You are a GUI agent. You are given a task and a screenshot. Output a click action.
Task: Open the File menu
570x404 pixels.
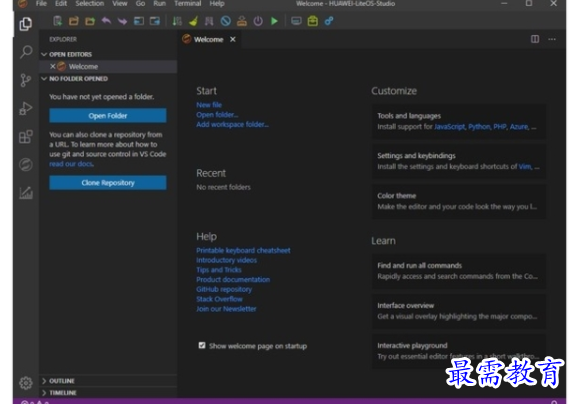point(41,4)
